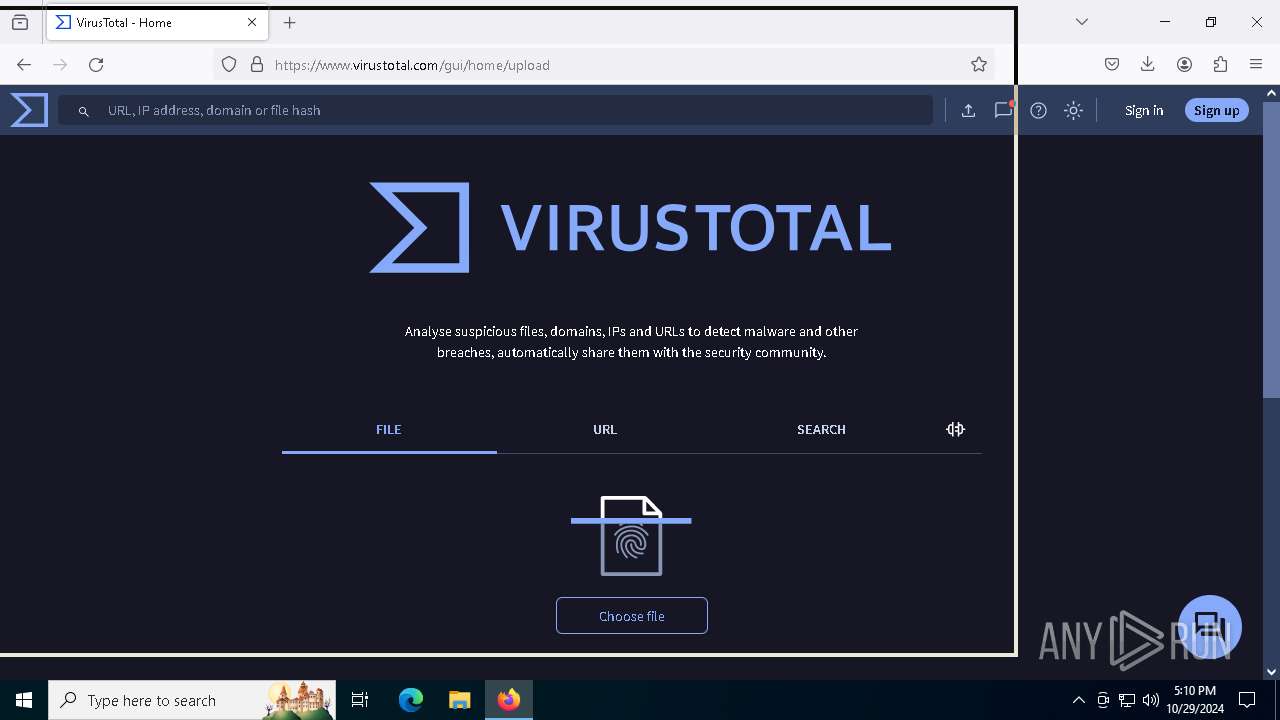Open the notifications comment icon
The width and height of the screenshot is (1280, 720).
[x=1003, y=111]
